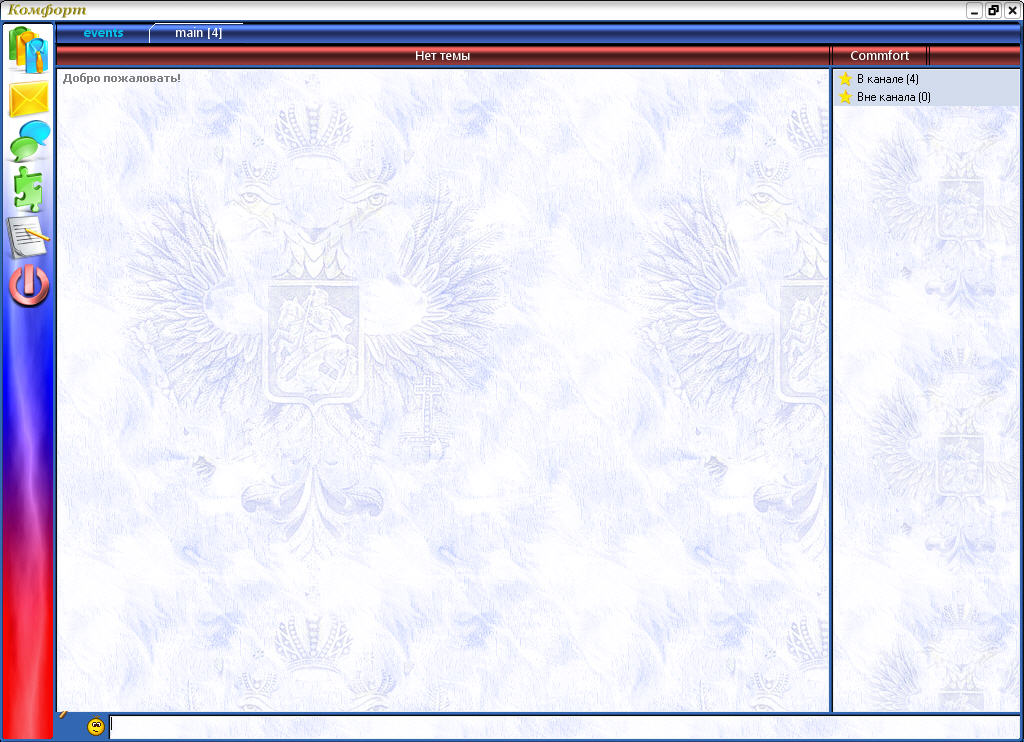Expand the 'Вне канала (0)' group
1024x742 pixels.
(x=926, y=97)
